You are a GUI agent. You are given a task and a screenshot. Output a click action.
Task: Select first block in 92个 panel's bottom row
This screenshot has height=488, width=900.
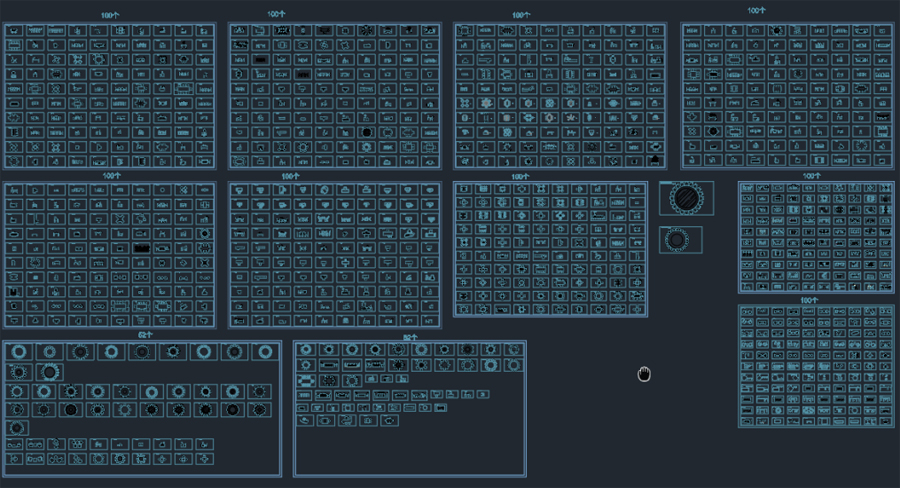click(x=304, y=420)
